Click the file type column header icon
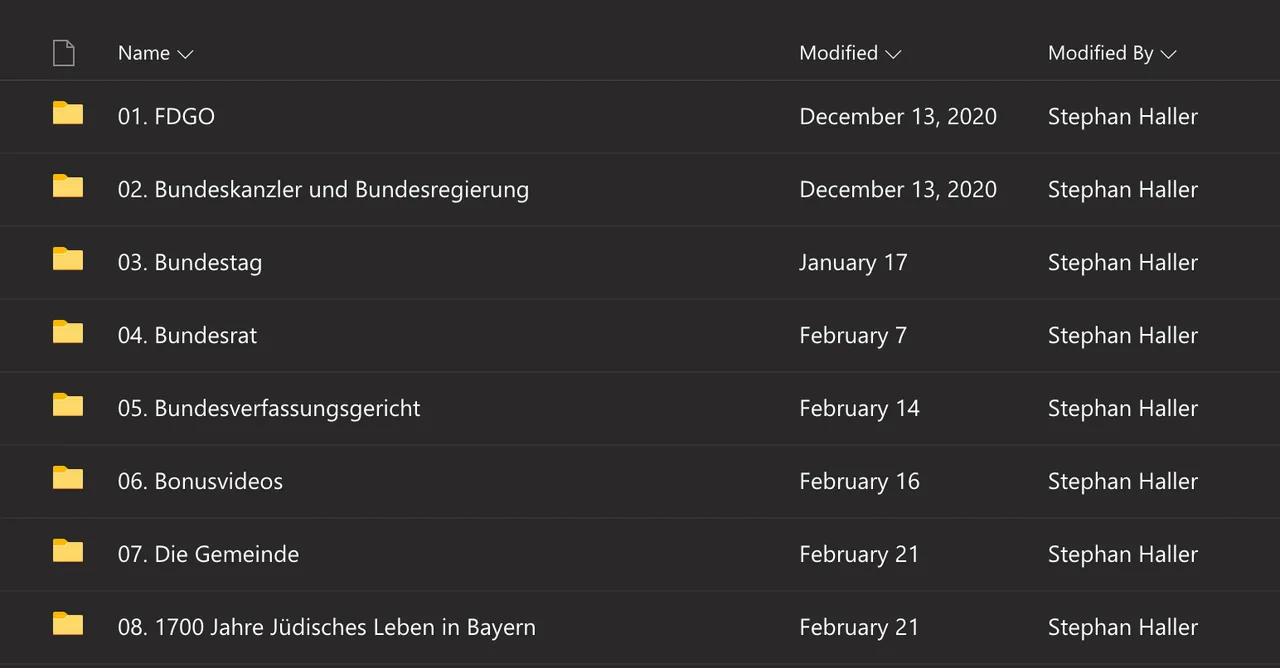Viewport: 1280px width, 668px height. [x=64, y=53]
